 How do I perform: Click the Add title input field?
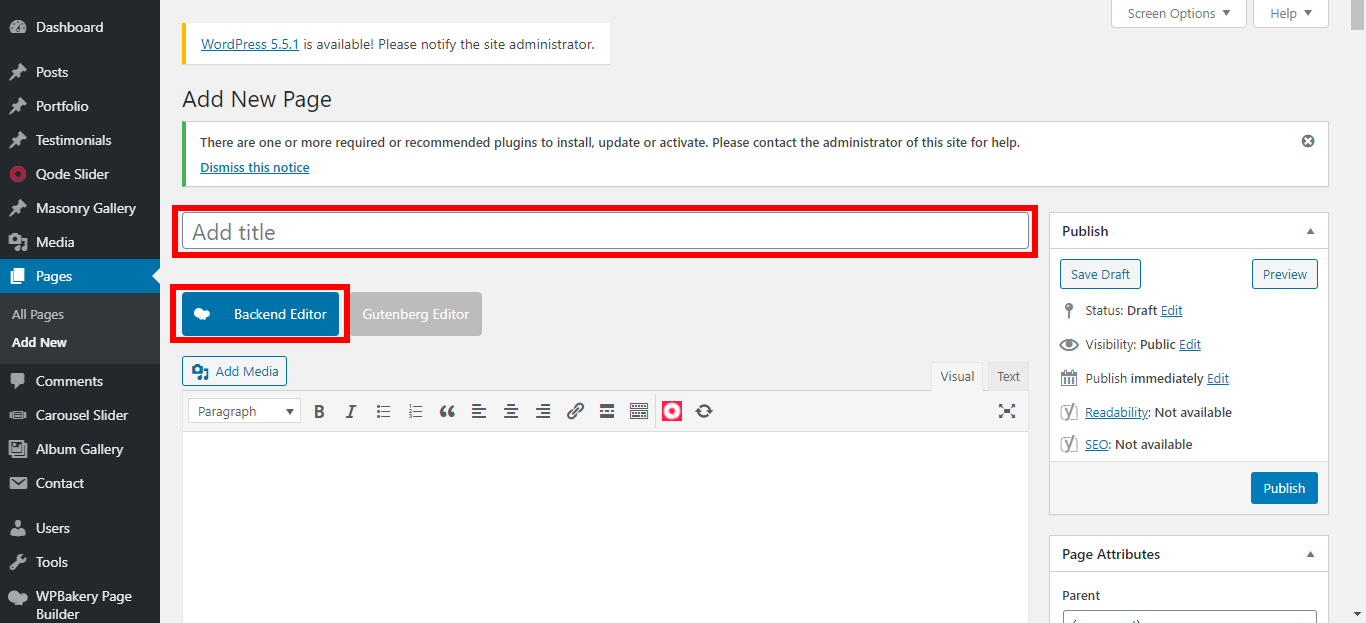[x=605, y=231]
